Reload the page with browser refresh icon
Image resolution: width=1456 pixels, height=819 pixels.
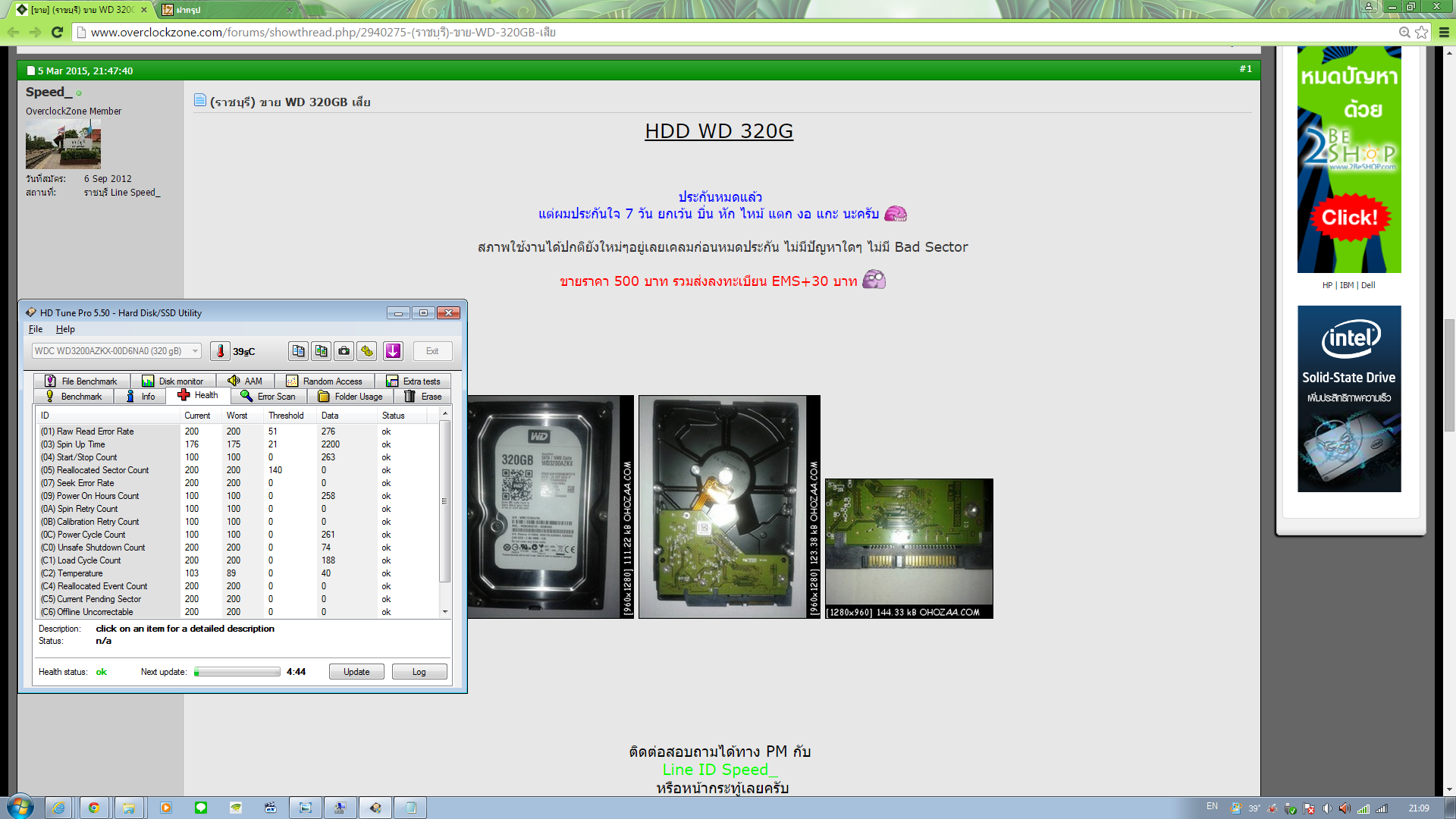57,32
